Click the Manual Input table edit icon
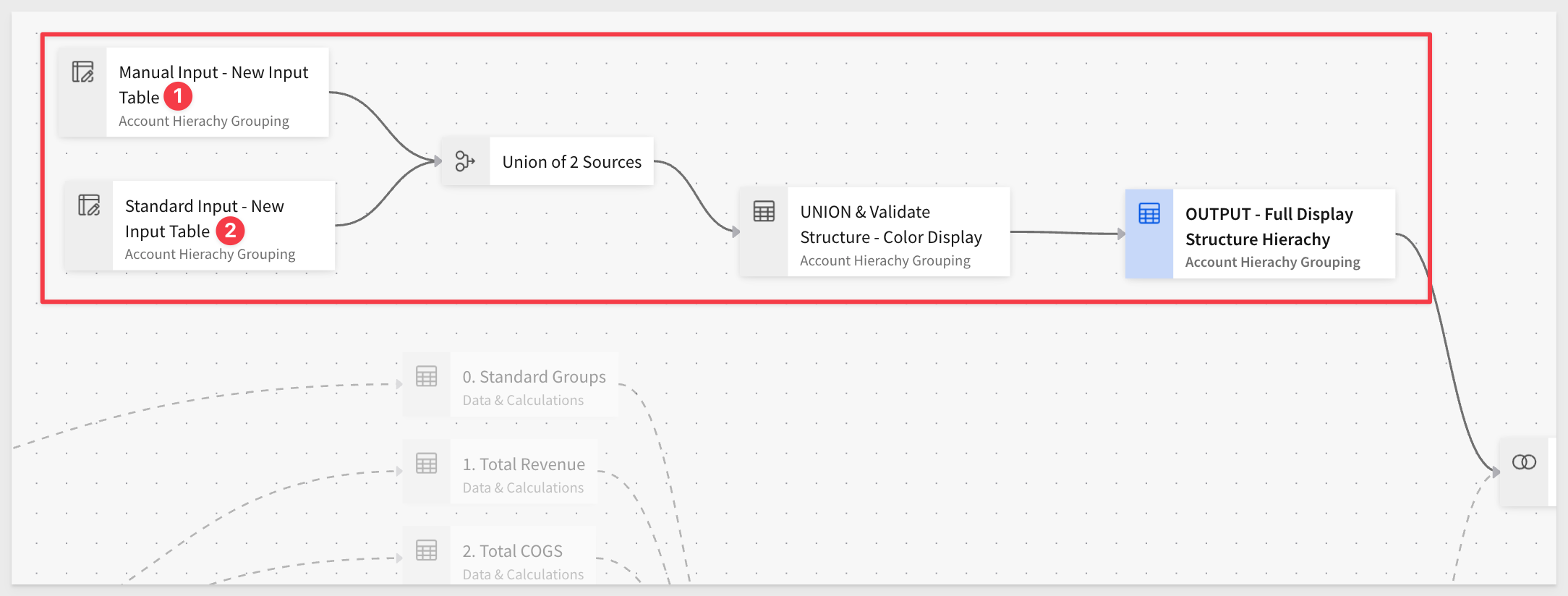1568x596 pixels. point(82,72)
